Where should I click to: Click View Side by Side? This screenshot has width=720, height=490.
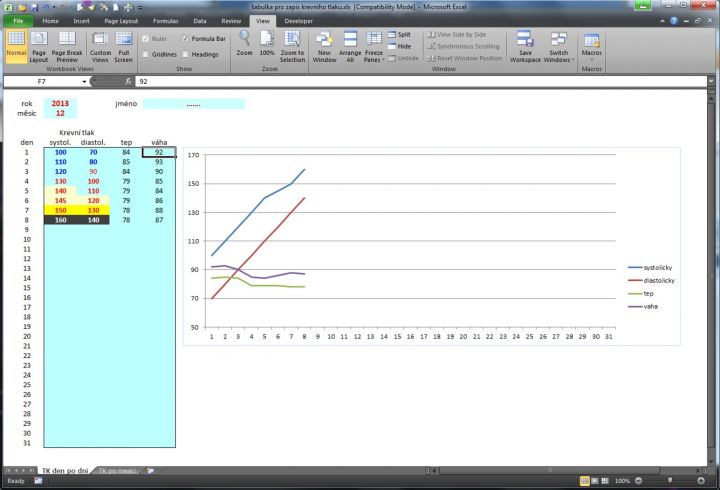pos(456,34)
